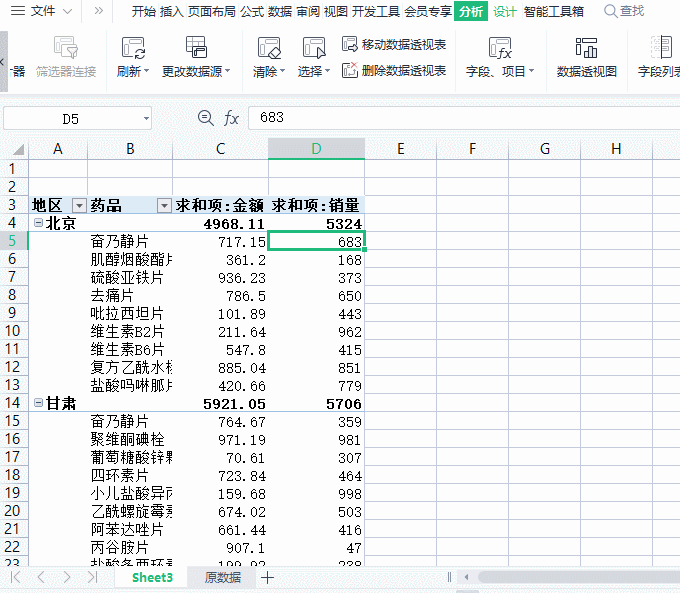680x593 pixels.
Task: Click Fields, Items (字段、项目) icon
Action: click(500, 48)
